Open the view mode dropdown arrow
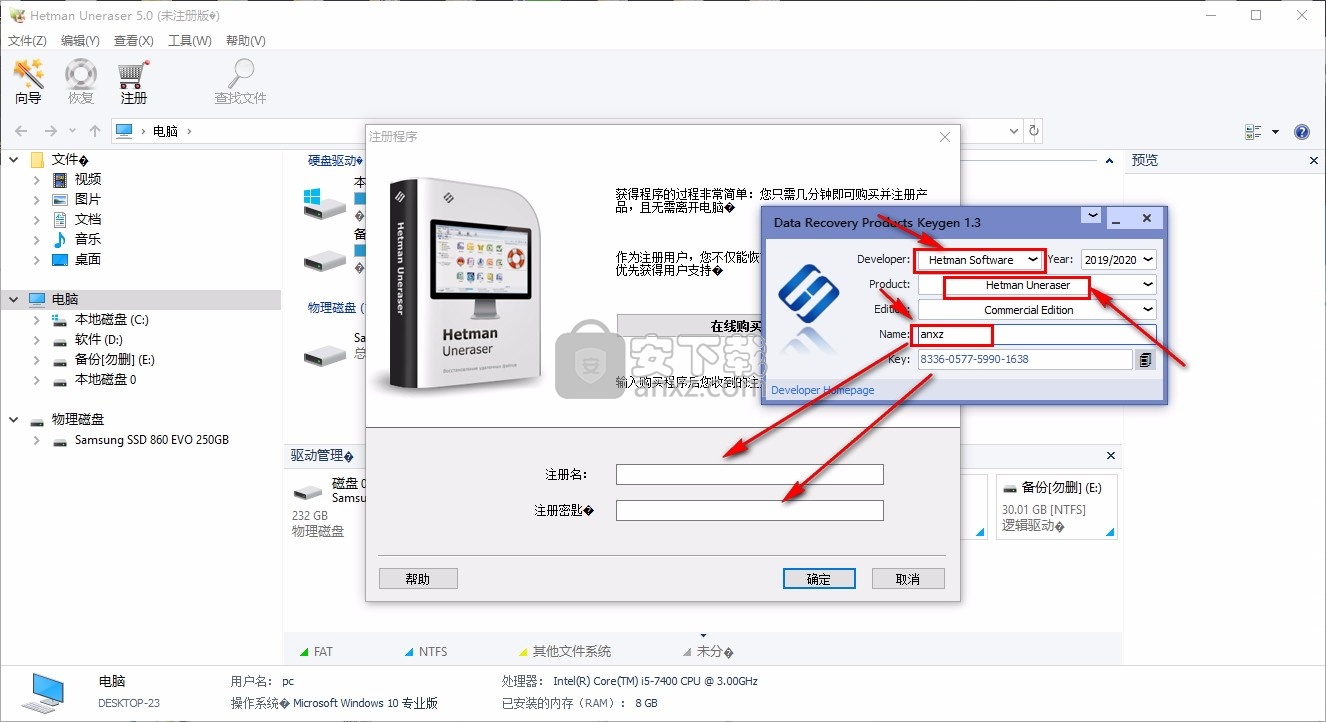The image size is (1326, 722). pos(1275,132)
